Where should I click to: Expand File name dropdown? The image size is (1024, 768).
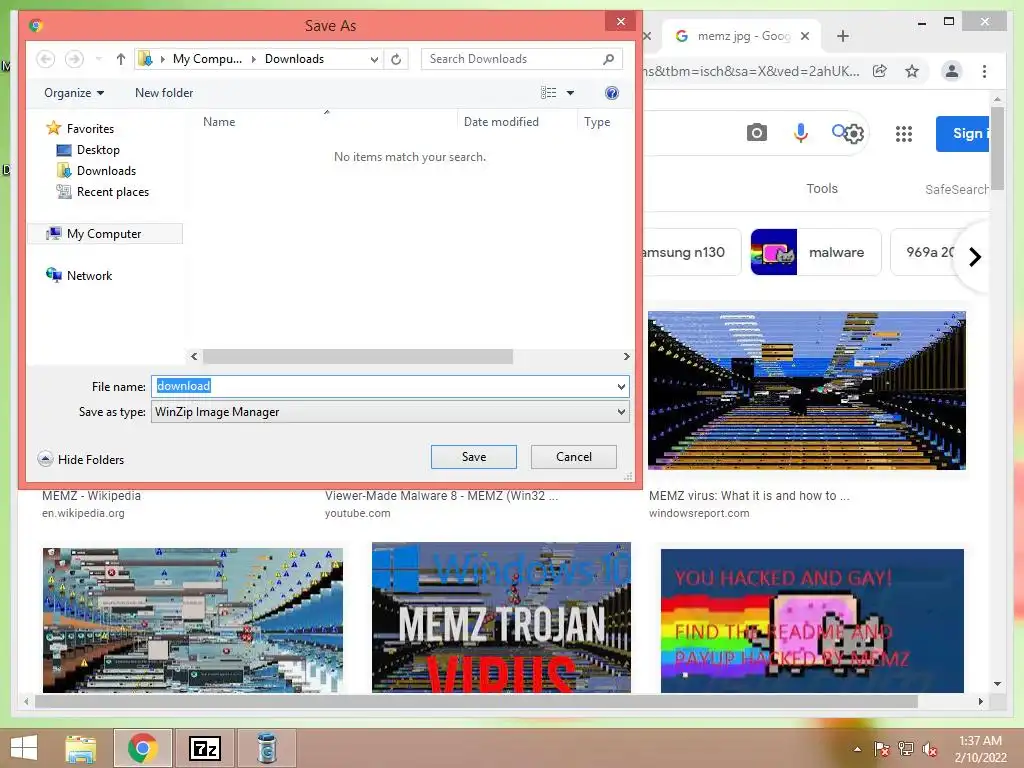(x=621, y=387)
